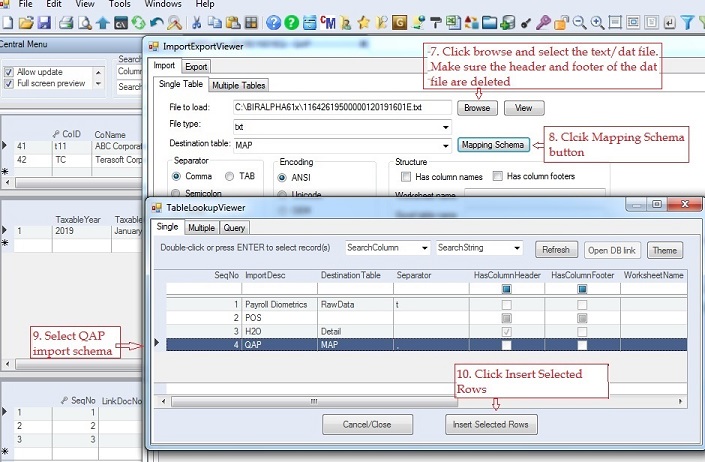The width and height of the screenshot is (705, 462).
Task: Switch to the Export tab
Action: tap(196, 67)
